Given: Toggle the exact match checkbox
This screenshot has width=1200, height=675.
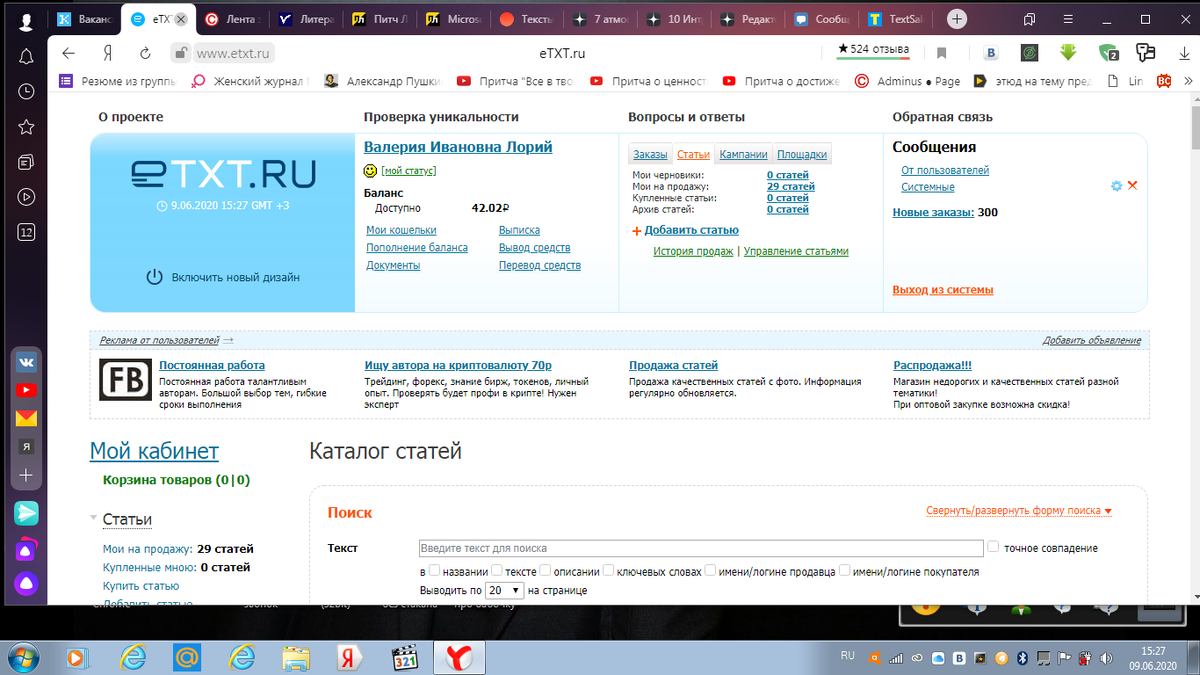Looking at the screenshot, I should [993, 547].
